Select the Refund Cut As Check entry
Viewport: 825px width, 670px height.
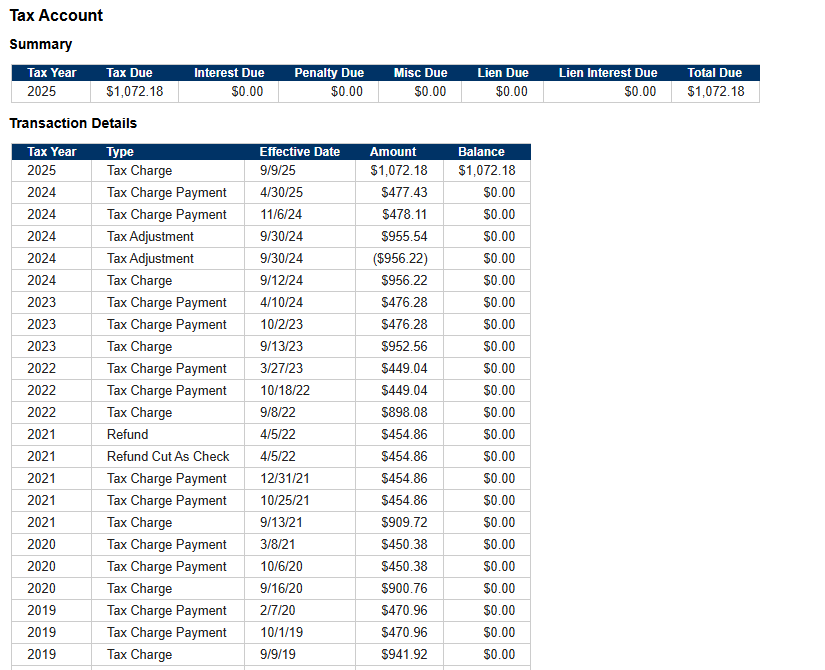tap(168, 457)
